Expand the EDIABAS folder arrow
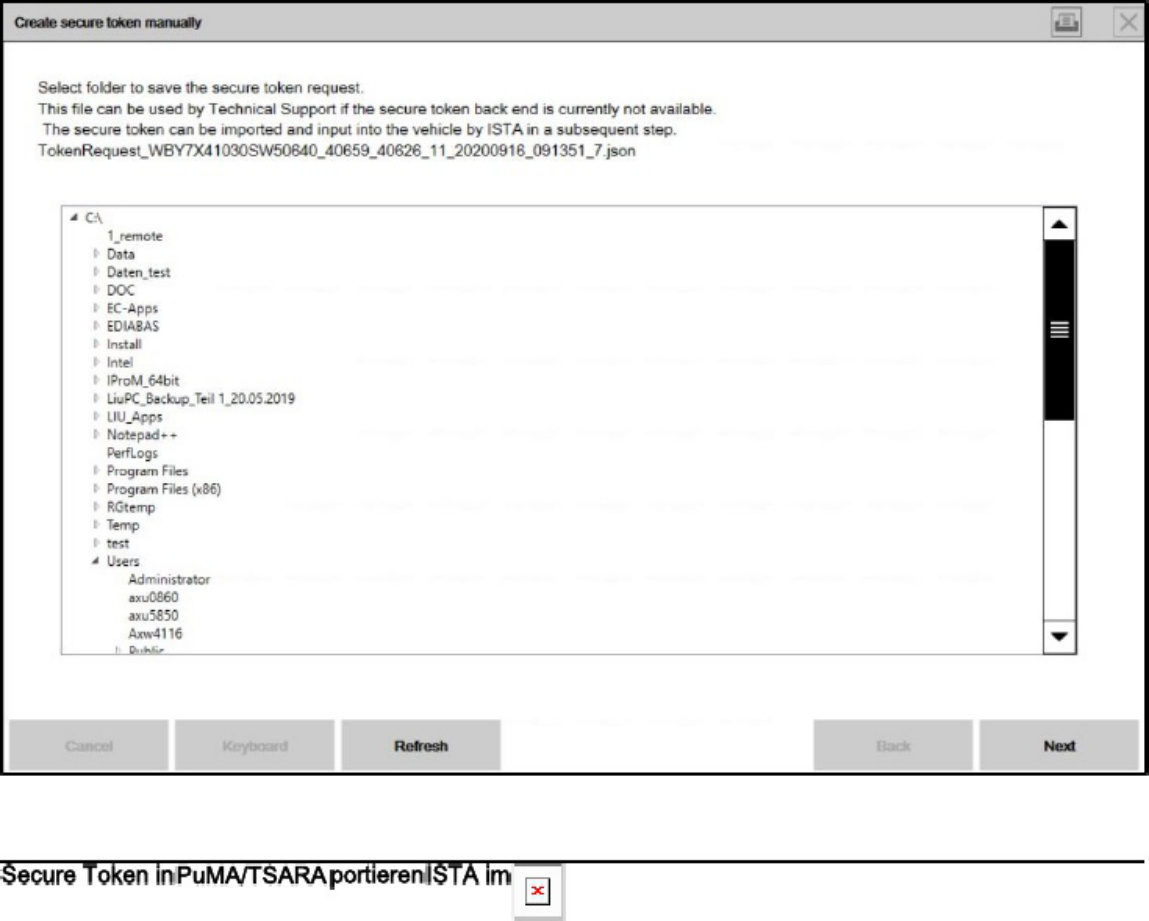Viewport: 1149px width, 921px height. pyautogui.click(x=96, y=326)
